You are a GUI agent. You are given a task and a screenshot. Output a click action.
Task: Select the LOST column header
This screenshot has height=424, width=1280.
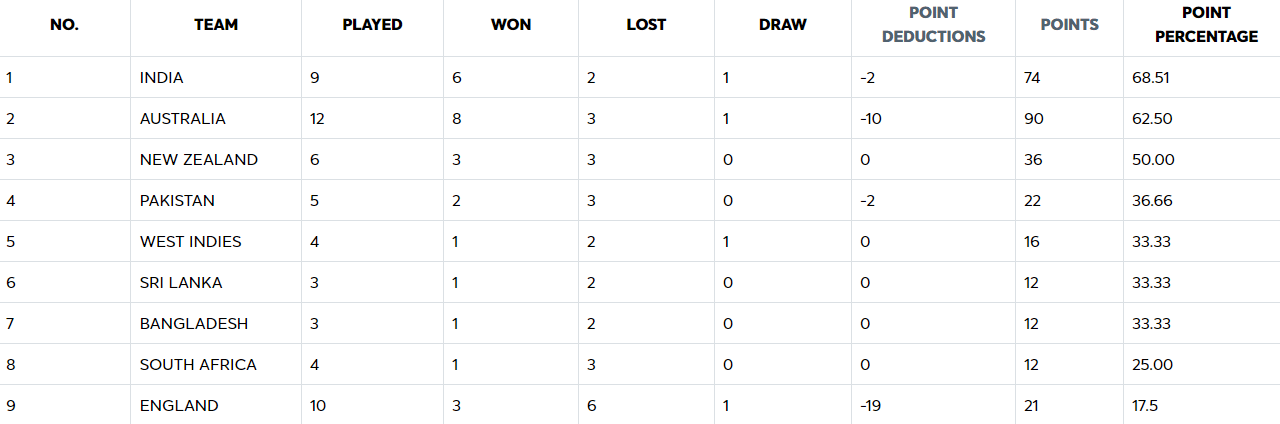coord(646,25)
